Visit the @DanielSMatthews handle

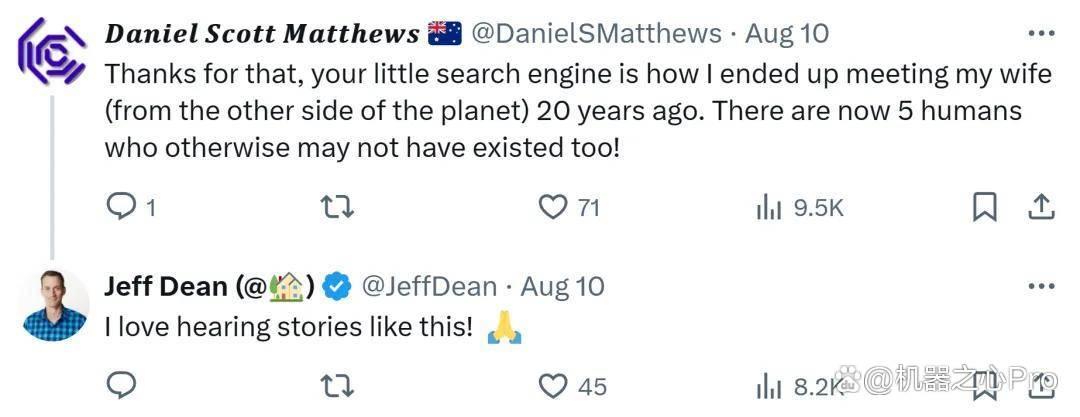596,33
